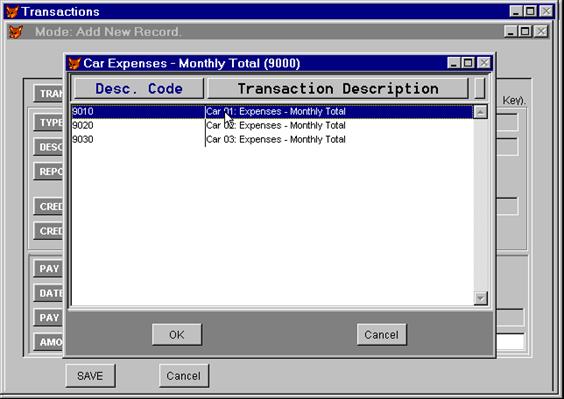Click the list scrollbar down arrow

481,298
